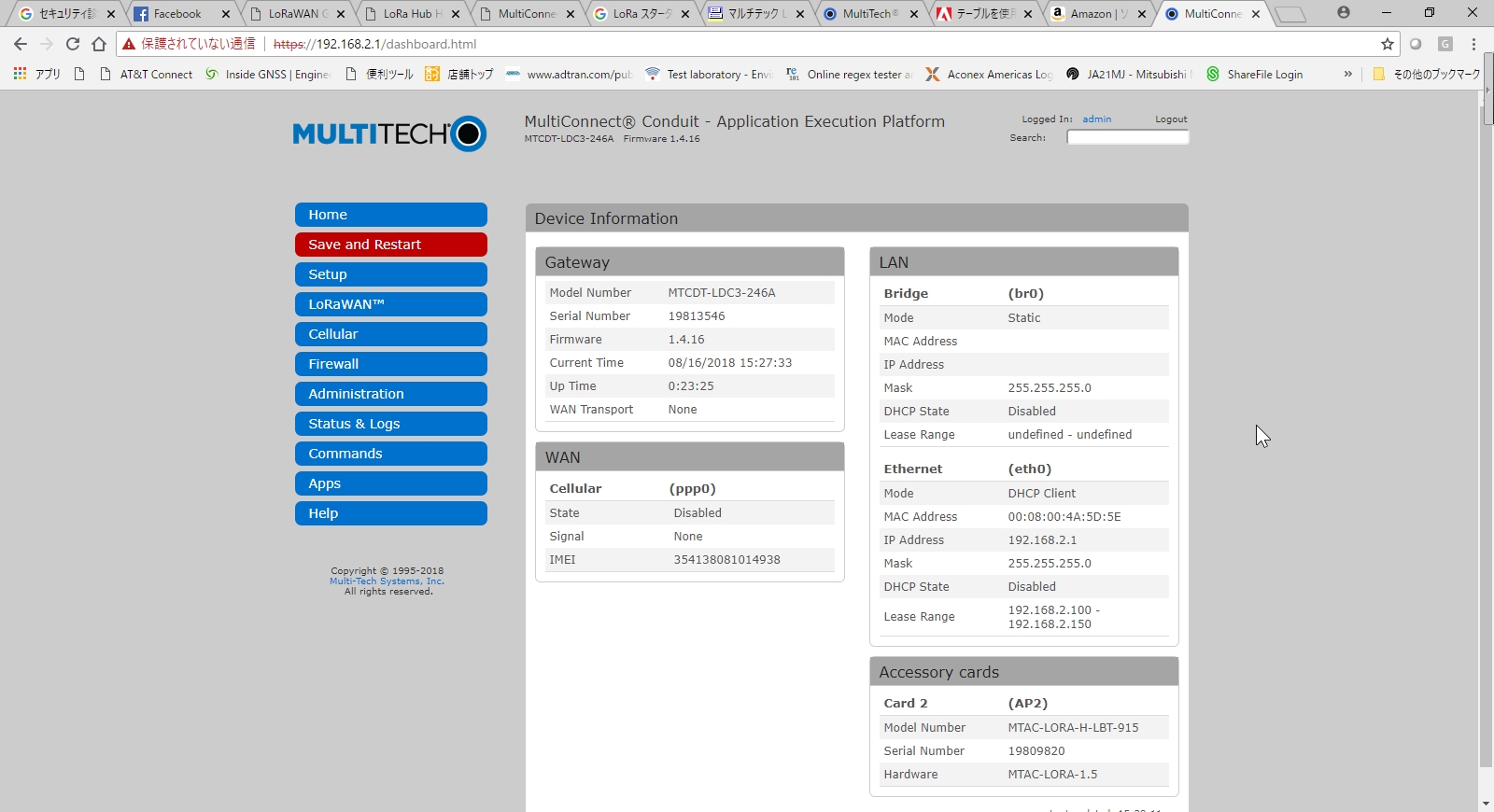1494x812 pixels.
Task: Select current time 08/16/2018 15:27:33
Action: [729, 363]
